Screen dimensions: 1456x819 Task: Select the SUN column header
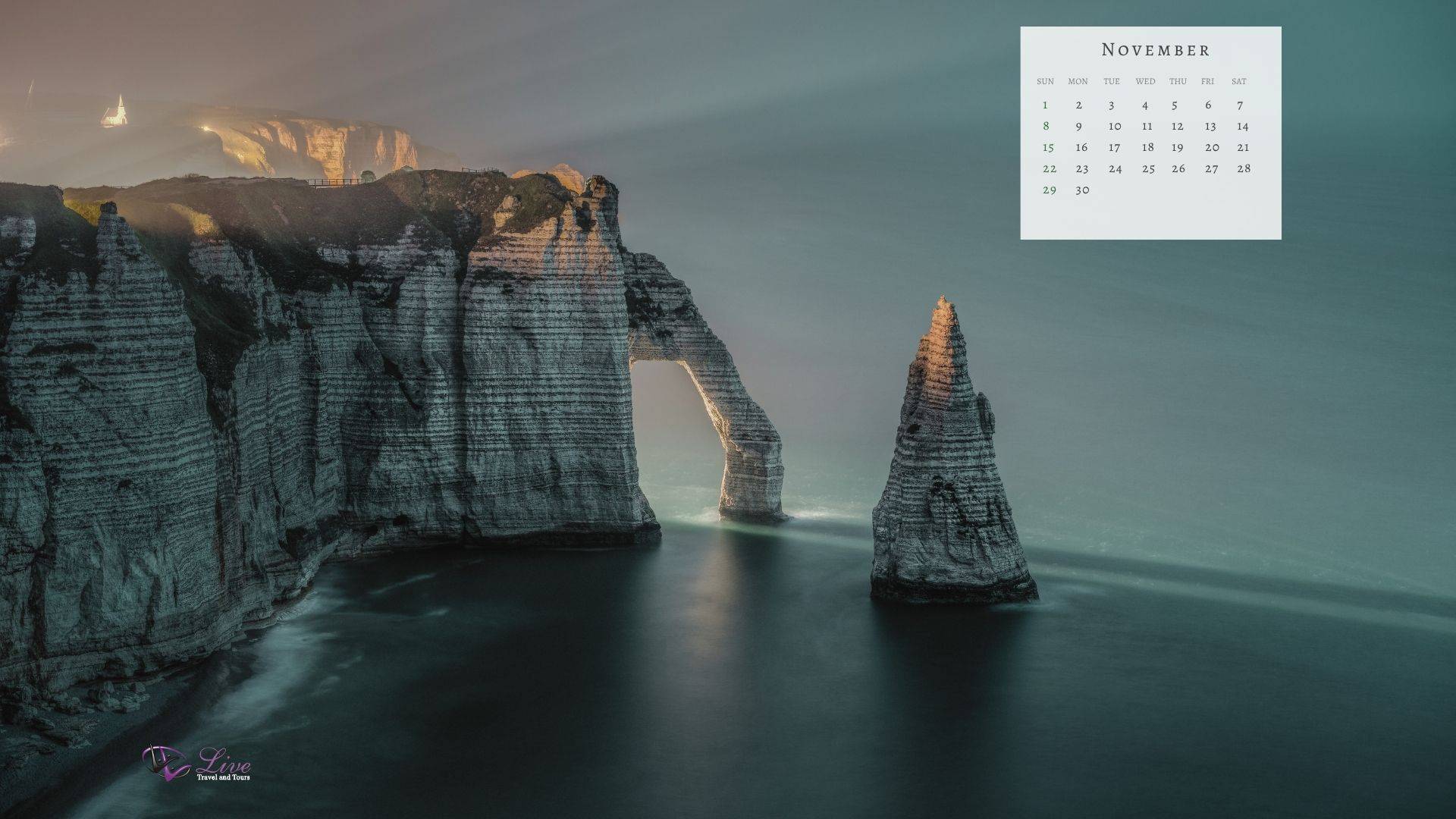(1045, 81)
